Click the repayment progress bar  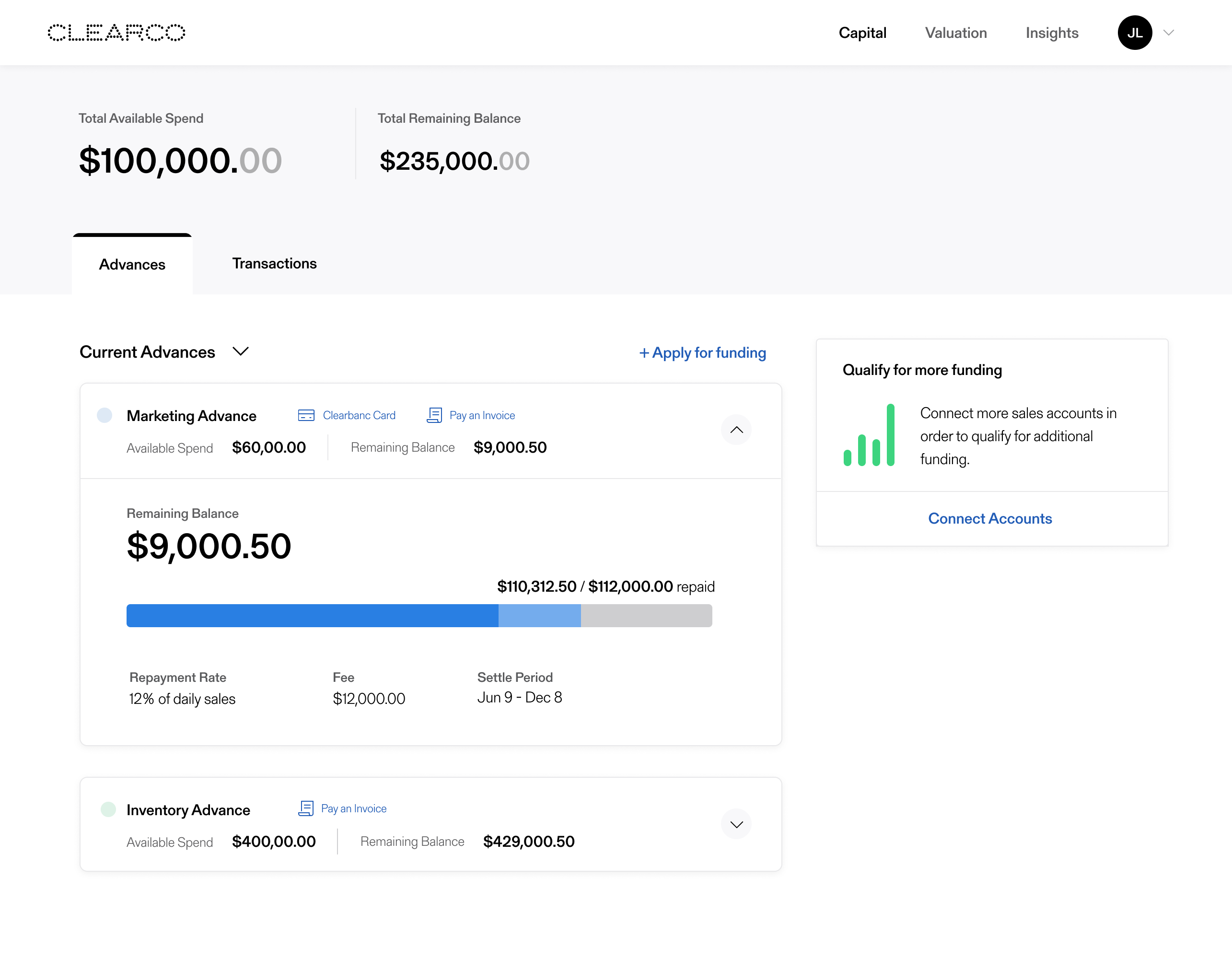click(x=418, y=616)
